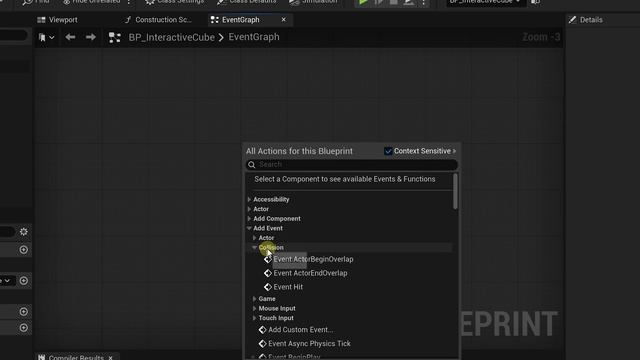640x360 pixels.
Task: Switch to the Construction Script tab
Action: [x=158, y=20]
